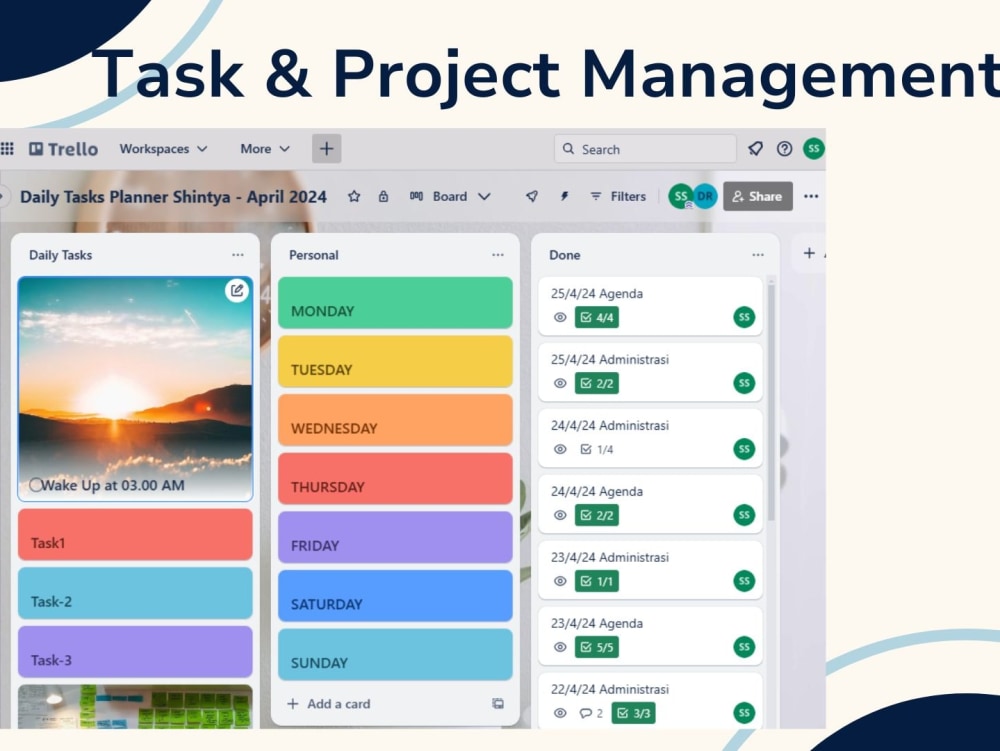Open the red Task1 card

135,534
